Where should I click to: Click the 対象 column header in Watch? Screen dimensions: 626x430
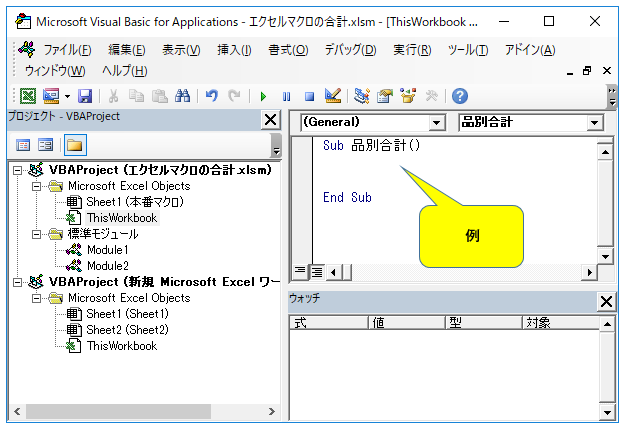click(561, 323)
